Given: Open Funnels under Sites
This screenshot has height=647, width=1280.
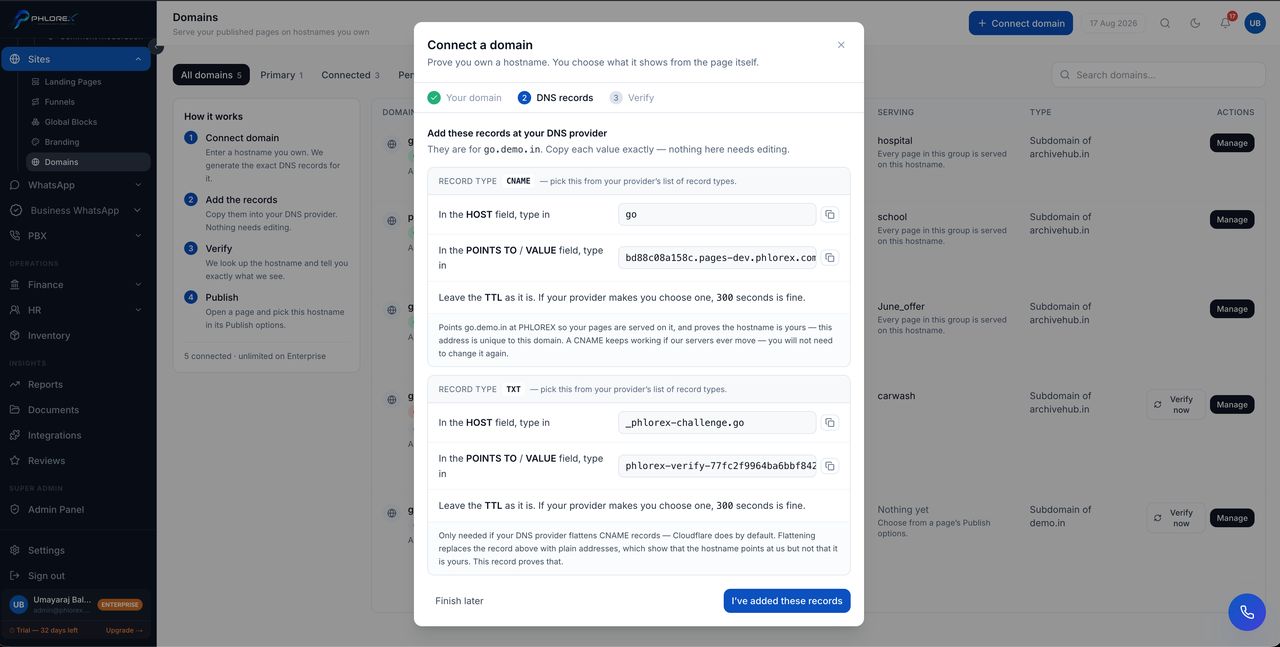Looking at the screenshot, I should click(x=60, y=102).
